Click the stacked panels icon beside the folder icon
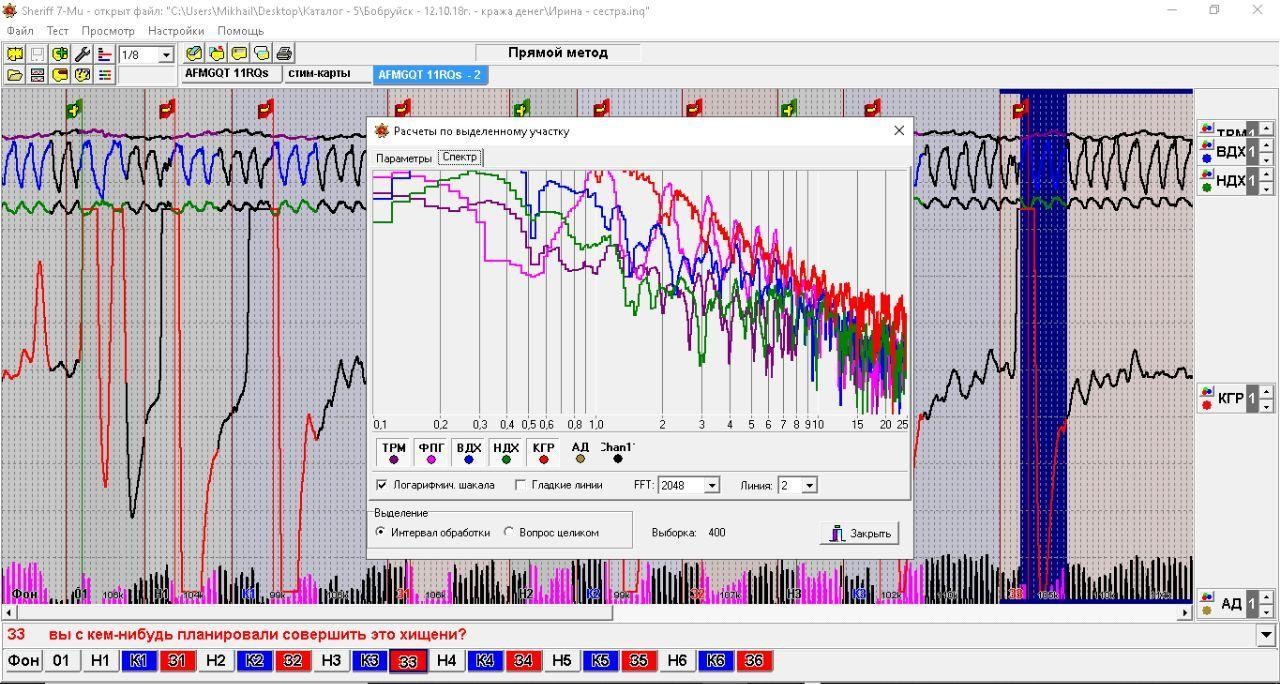The width and height of the screenshot is (1280, 684). (x=37, y=75)
